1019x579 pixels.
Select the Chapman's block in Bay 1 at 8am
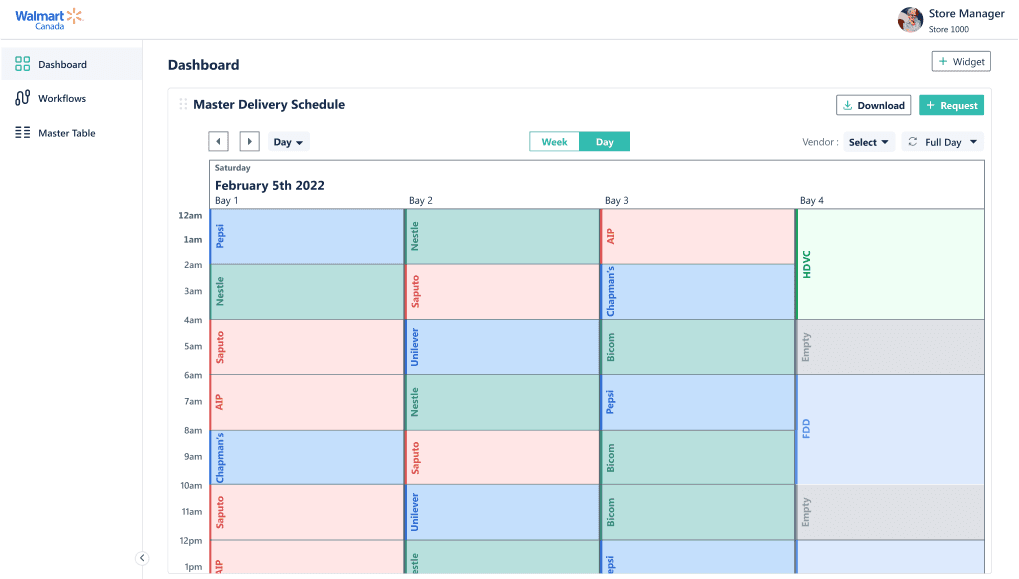(x=307, y=457)
